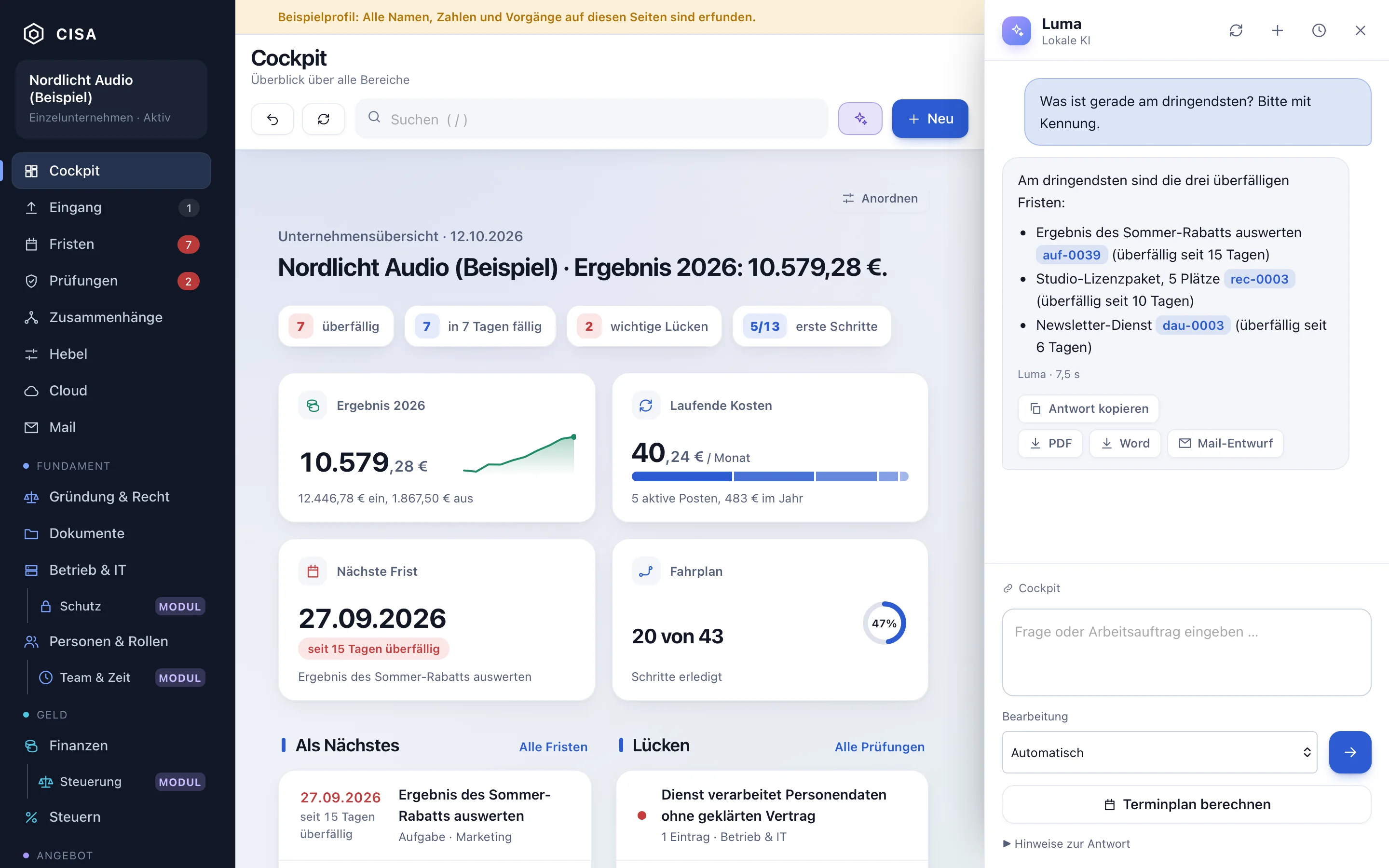Open the Bearbeitung Automatisch dropdown

click(1159, 752)
